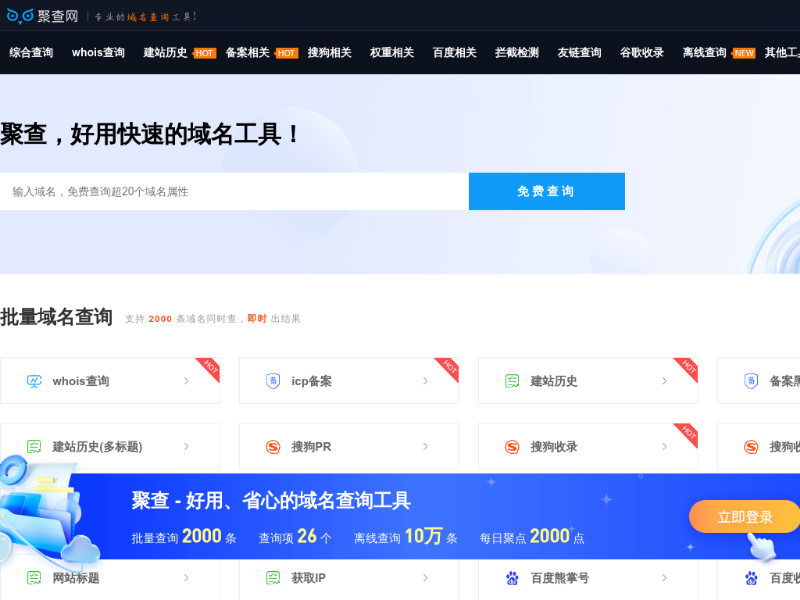Viewport: 800px width, 600px height.
Task: Click the 网站标题 green icon
Action: [34, 578]
